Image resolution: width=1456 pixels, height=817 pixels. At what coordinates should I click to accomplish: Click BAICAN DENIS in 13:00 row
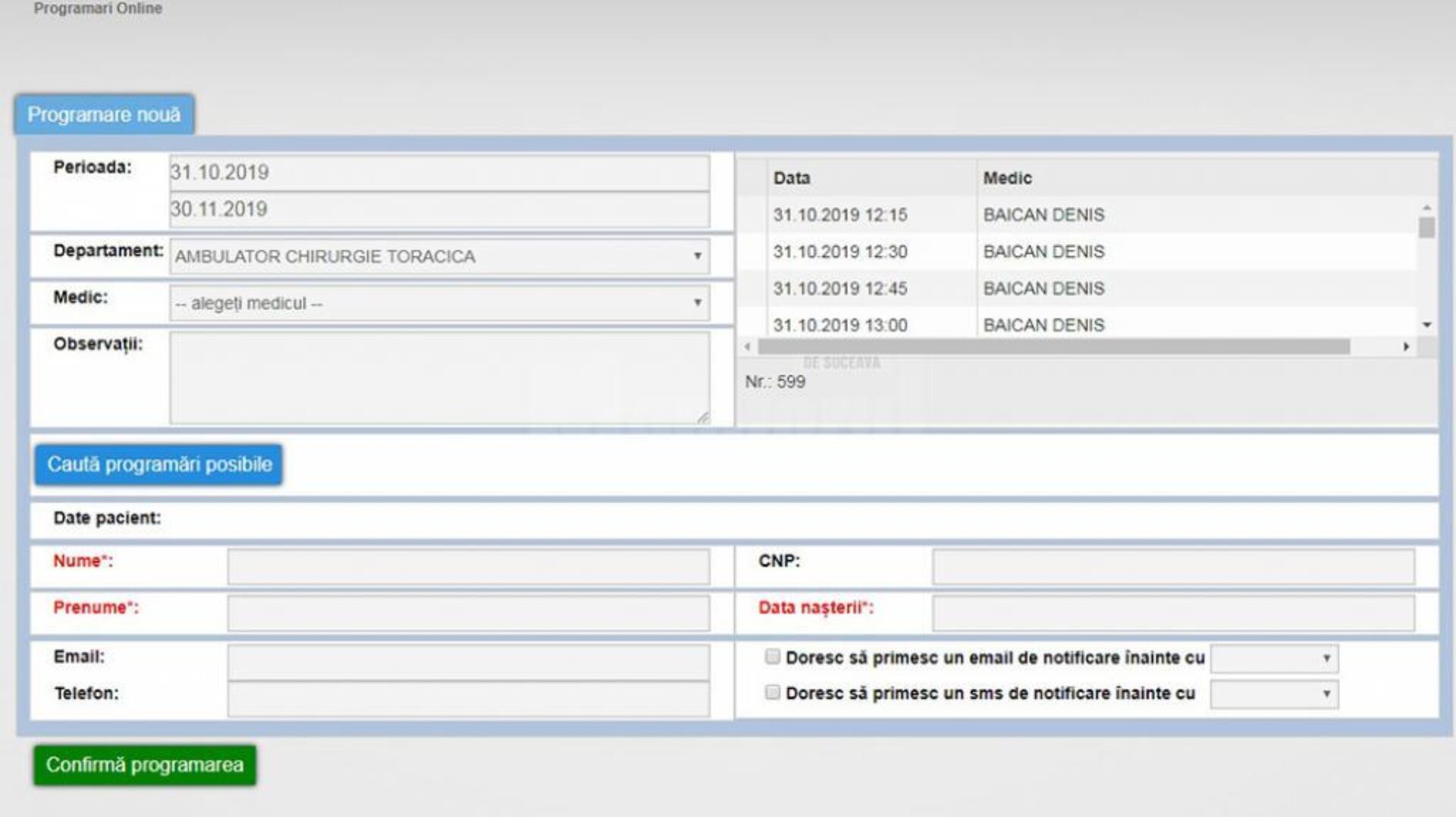1043,325
